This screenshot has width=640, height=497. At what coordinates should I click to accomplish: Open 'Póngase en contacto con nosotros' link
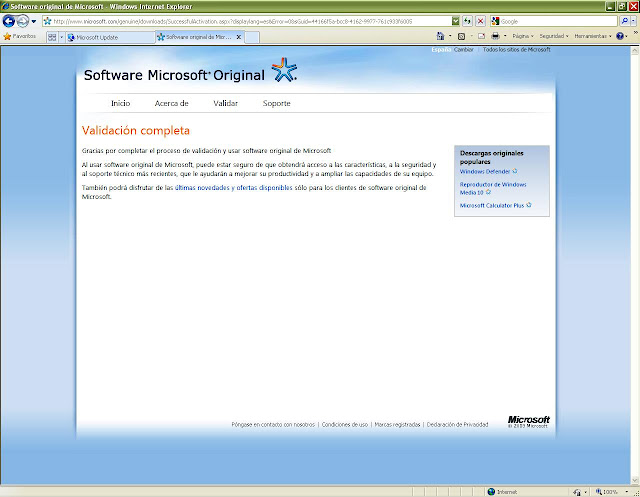(273, 425)
